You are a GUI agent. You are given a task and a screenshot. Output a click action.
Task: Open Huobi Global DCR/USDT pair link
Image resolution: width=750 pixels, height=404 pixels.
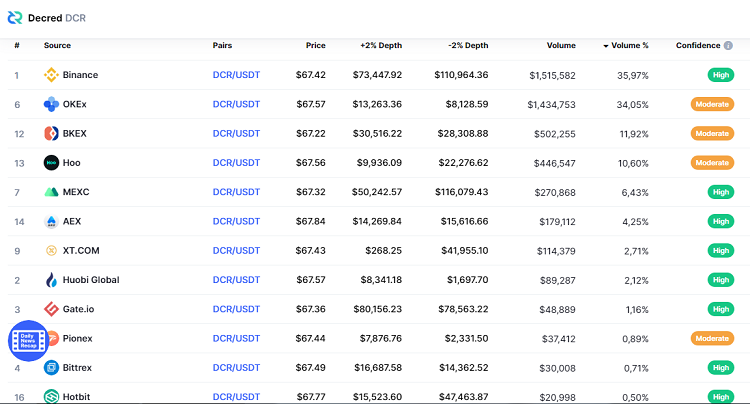tap(236, 280)
